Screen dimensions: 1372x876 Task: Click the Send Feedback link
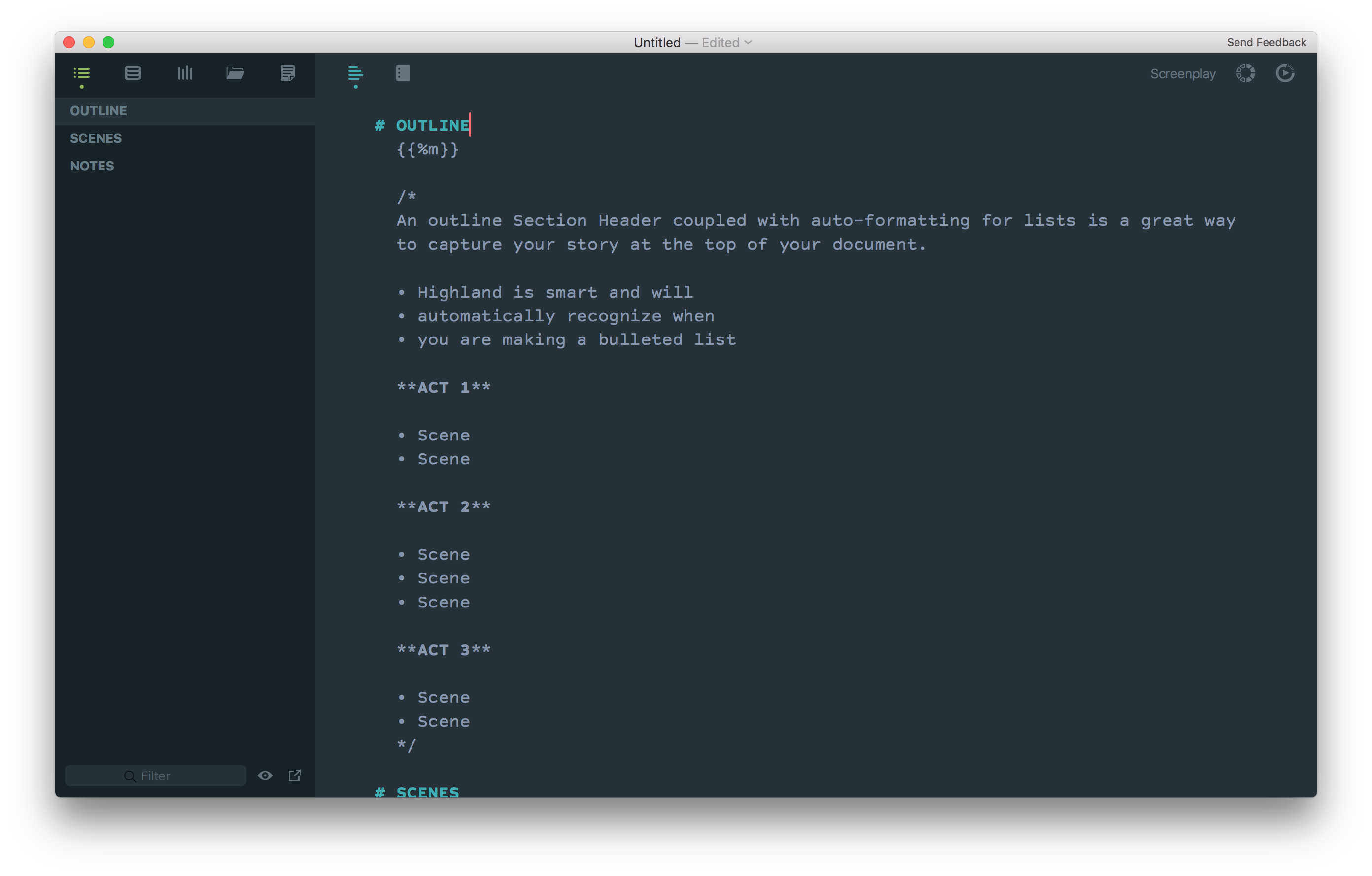pos(1266,43)
